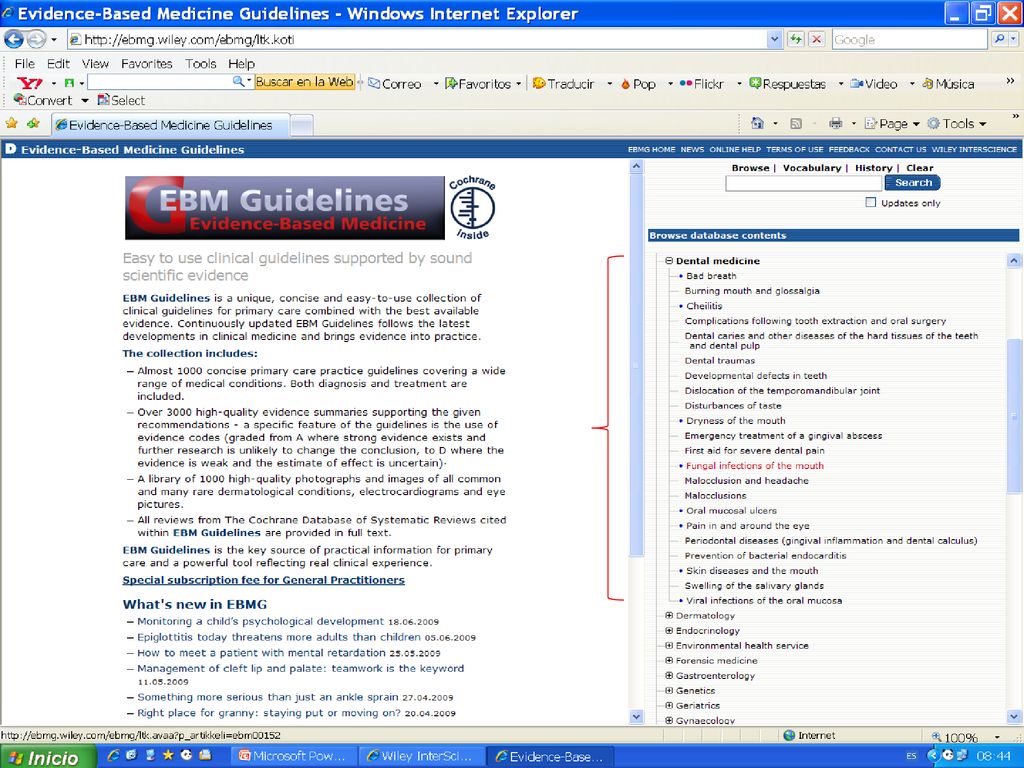Open the Tools gear dropdown
Viewport: 1024px width, 768px height.
pos(957,123)
